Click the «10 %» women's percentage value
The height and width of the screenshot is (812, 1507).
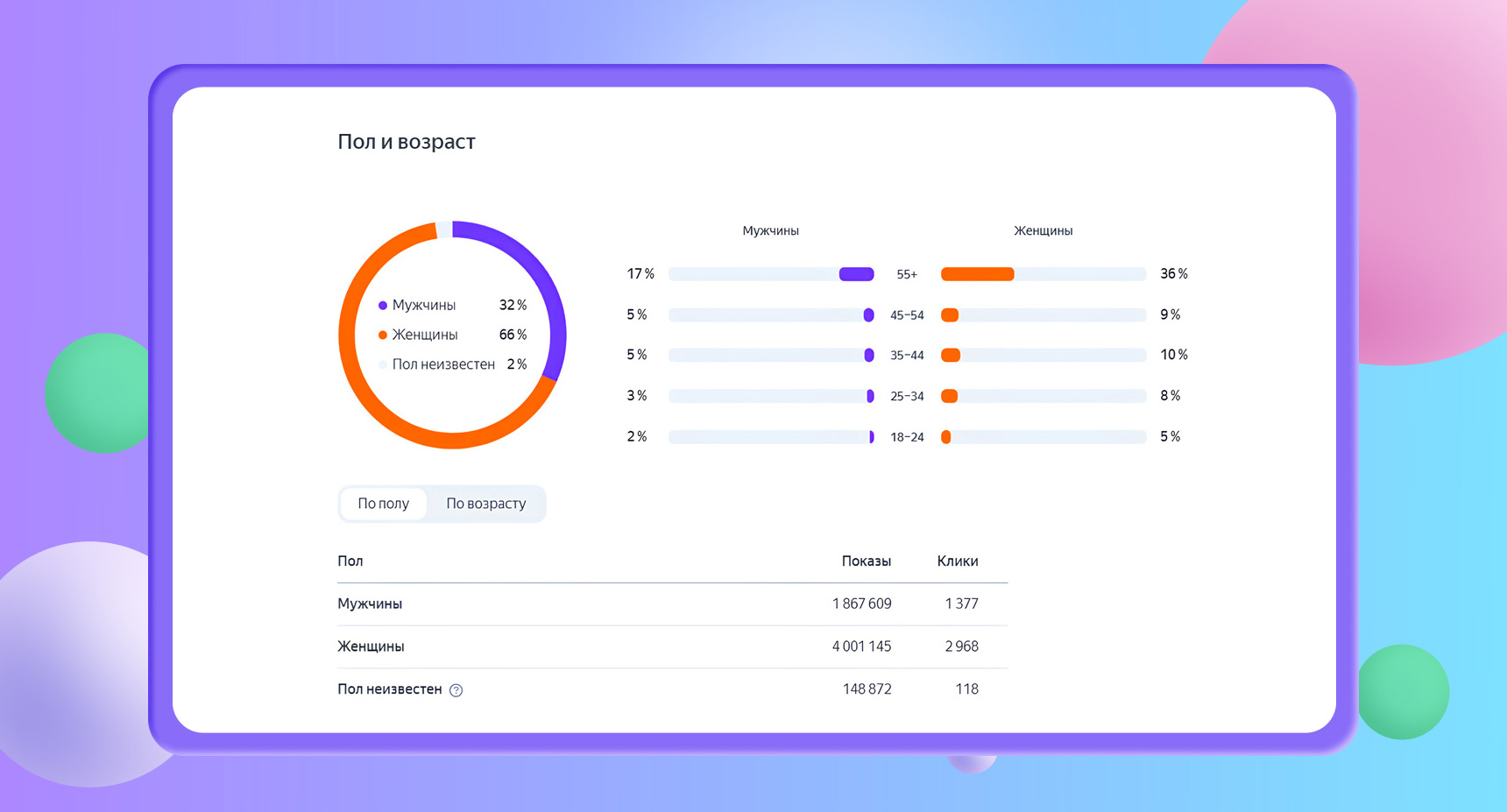coord(1174,355)
